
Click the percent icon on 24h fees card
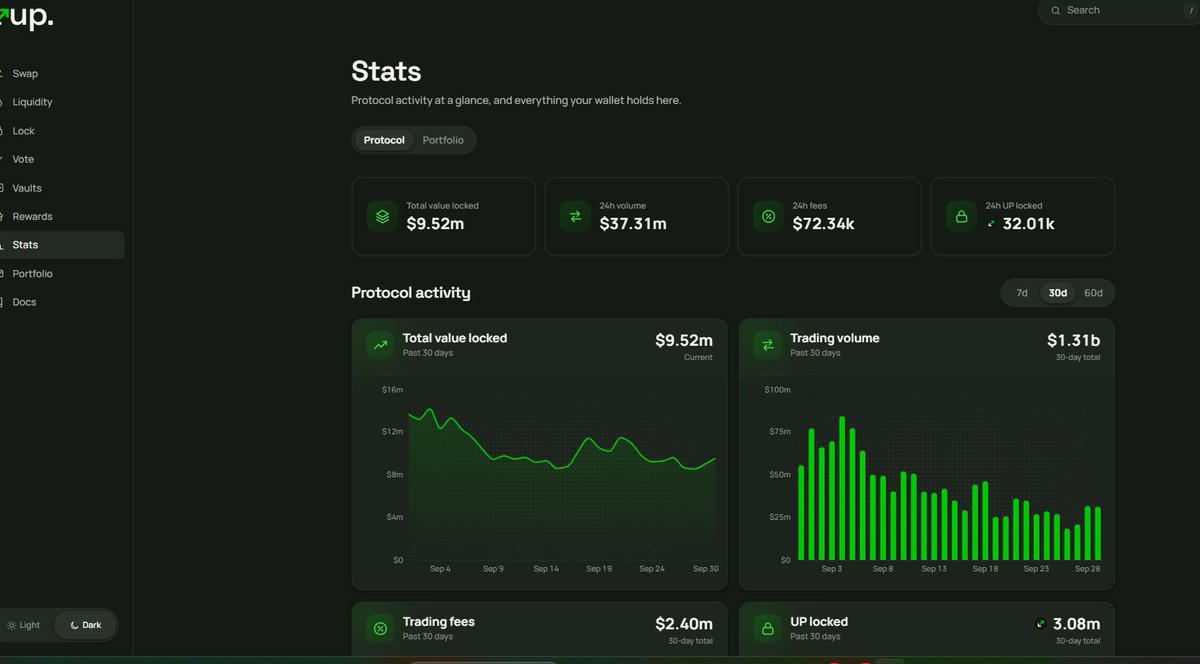pos(768,216)
